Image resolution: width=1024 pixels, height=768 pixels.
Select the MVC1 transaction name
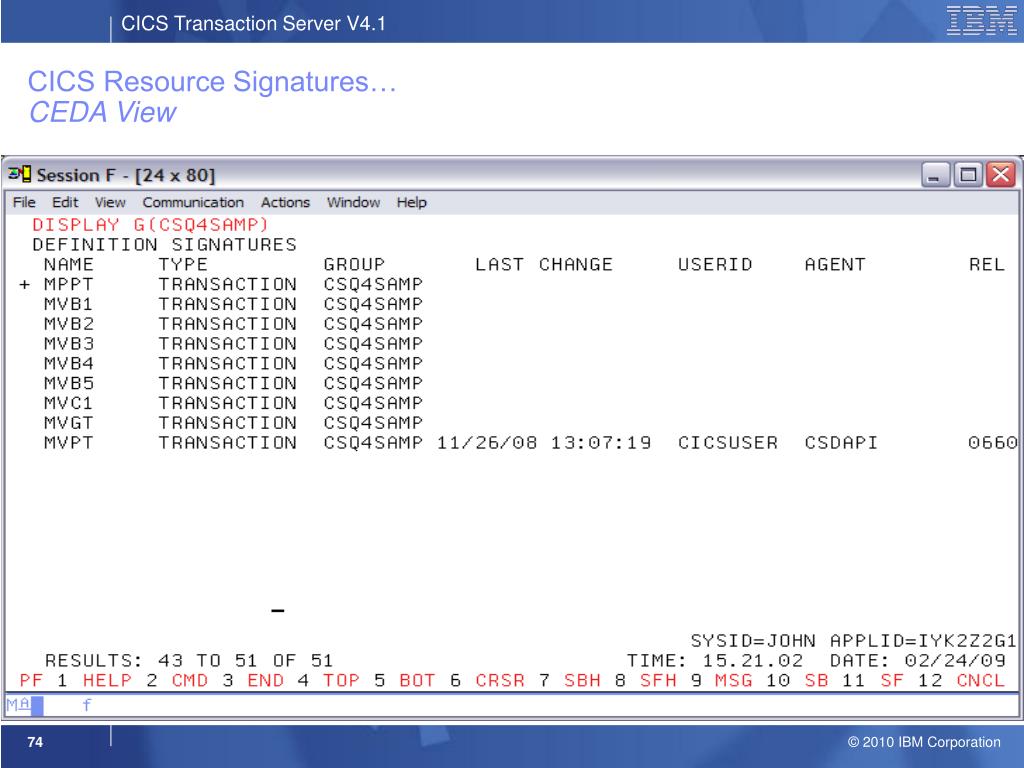click(x=69, y=403)
